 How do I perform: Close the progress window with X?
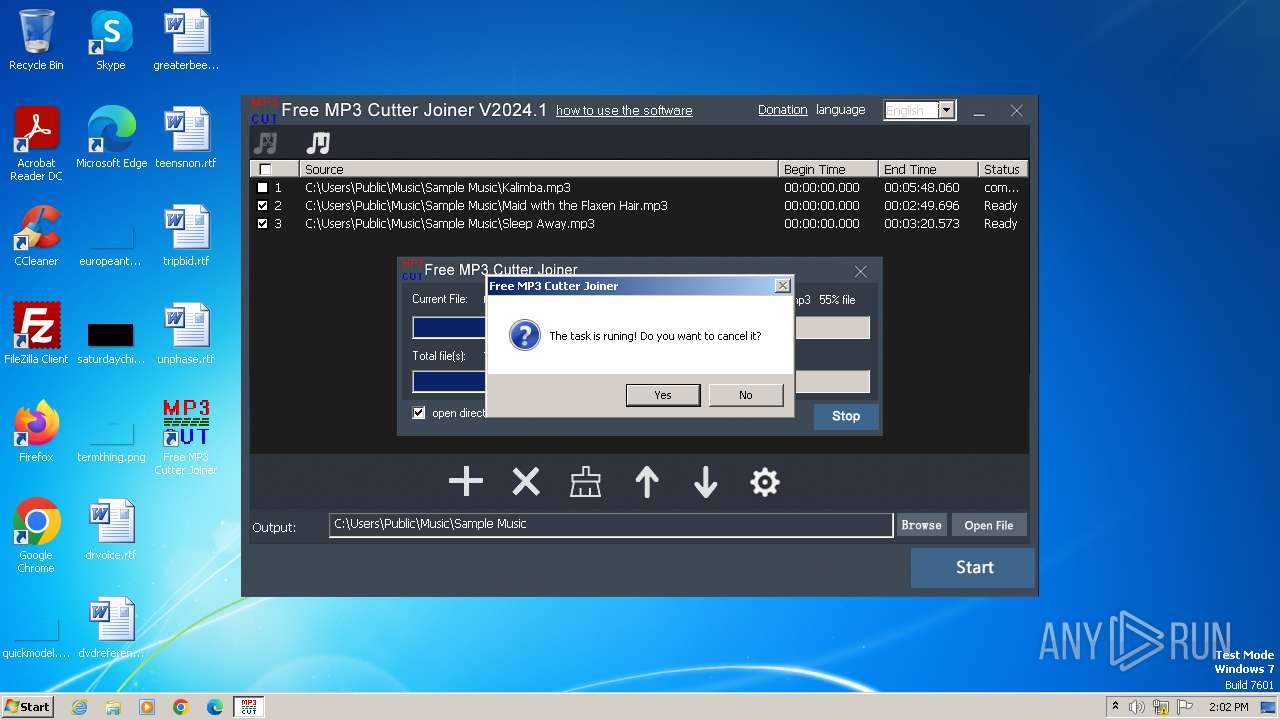[861, 271]
